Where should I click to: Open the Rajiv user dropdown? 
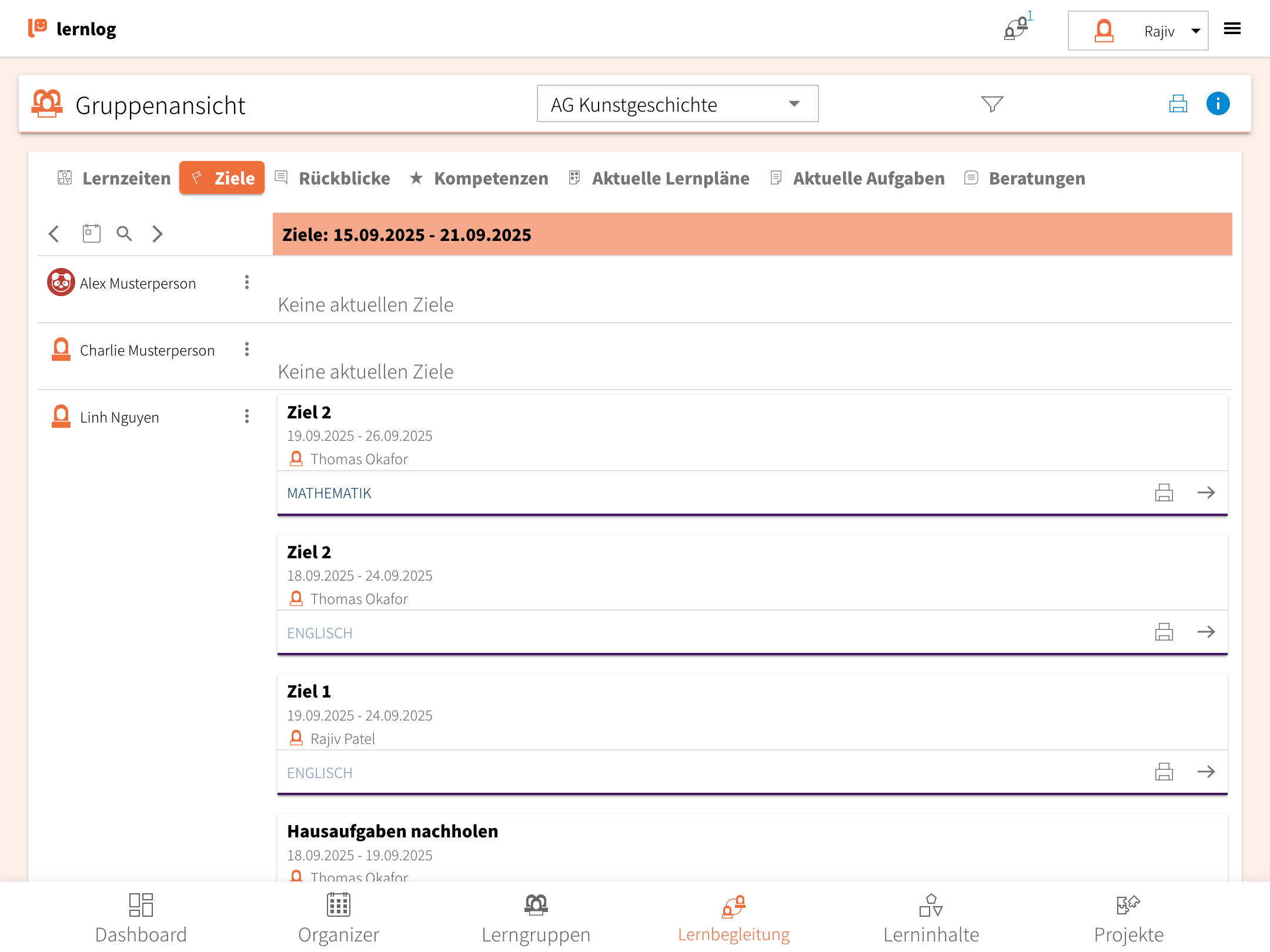pyautogui.click(x=1138, y=31)
